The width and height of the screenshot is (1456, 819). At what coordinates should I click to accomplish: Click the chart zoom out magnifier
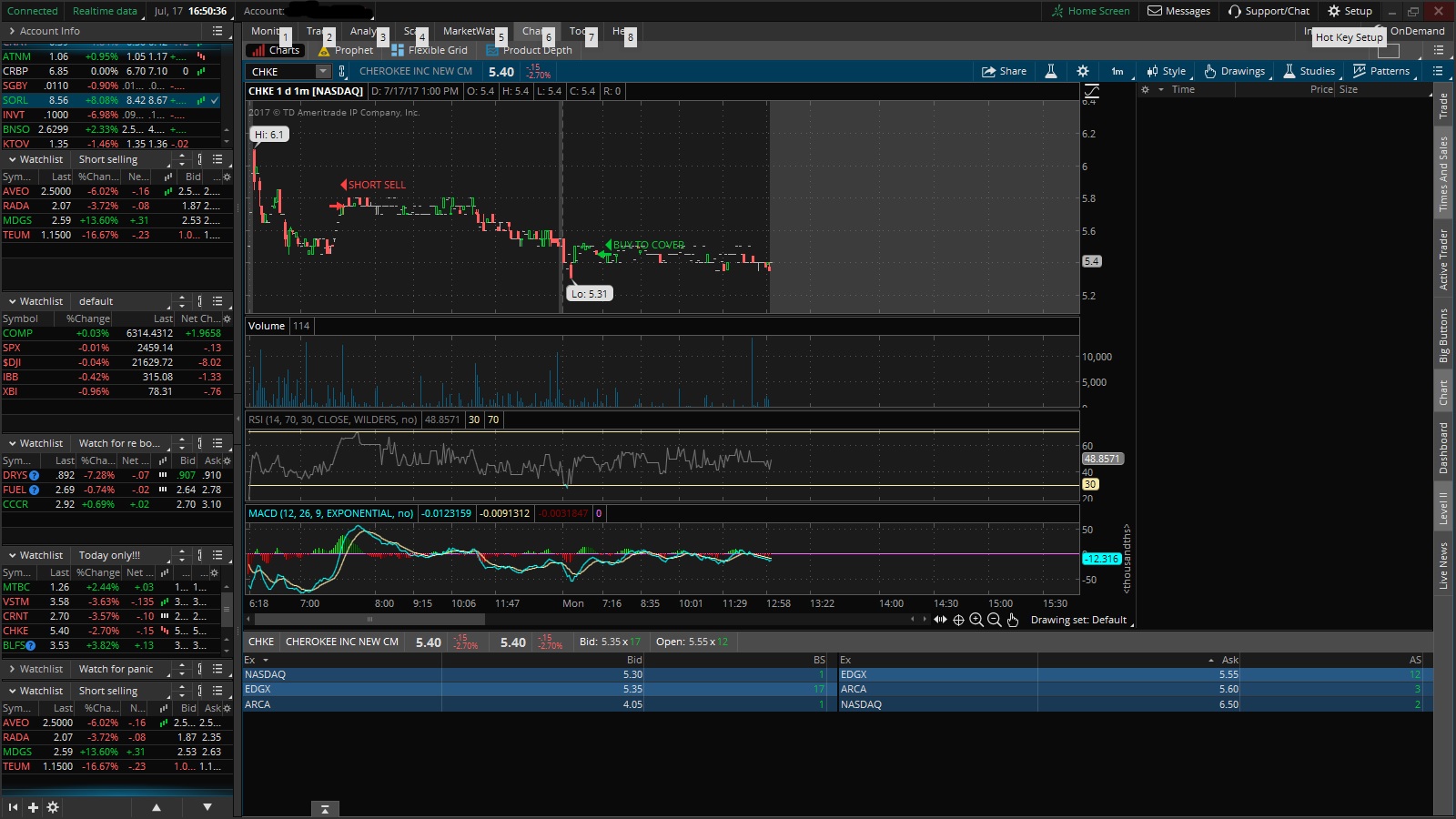coord(995,620)
